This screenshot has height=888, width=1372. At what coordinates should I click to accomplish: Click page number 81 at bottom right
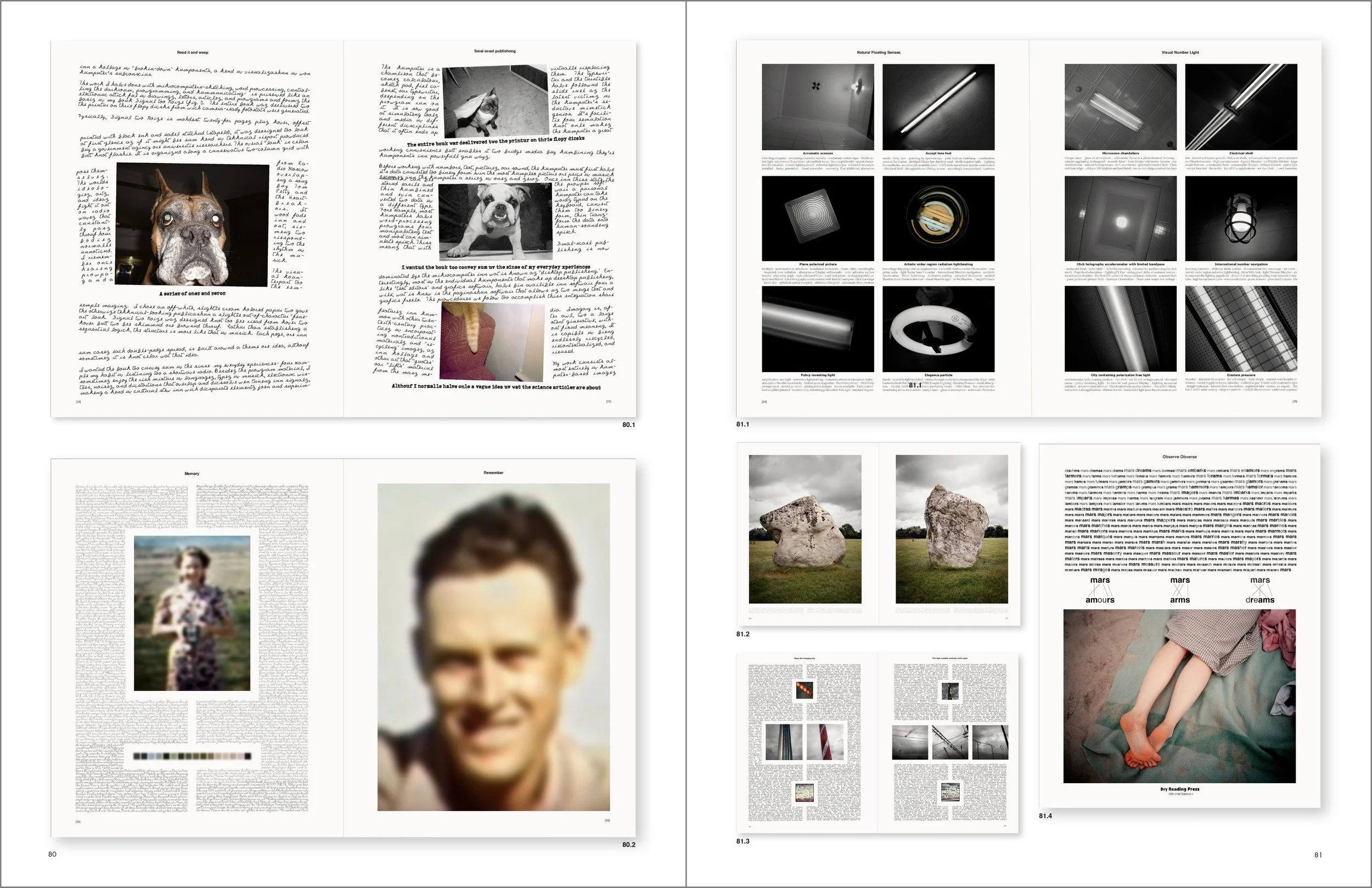[1318, 855]
